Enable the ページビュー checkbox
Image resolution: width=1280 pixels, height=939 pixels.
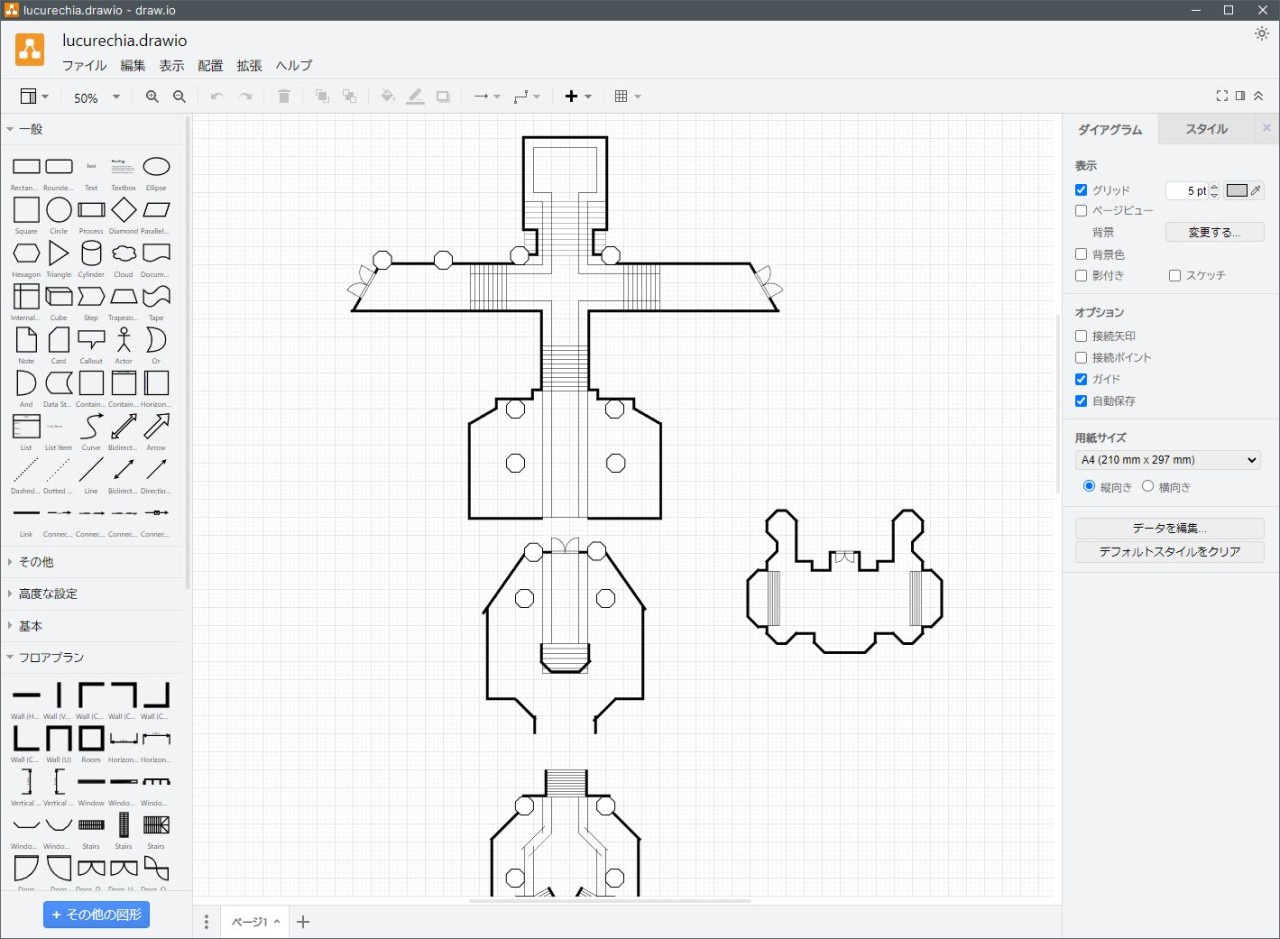pyautogui.click(x=1081, y=211)
